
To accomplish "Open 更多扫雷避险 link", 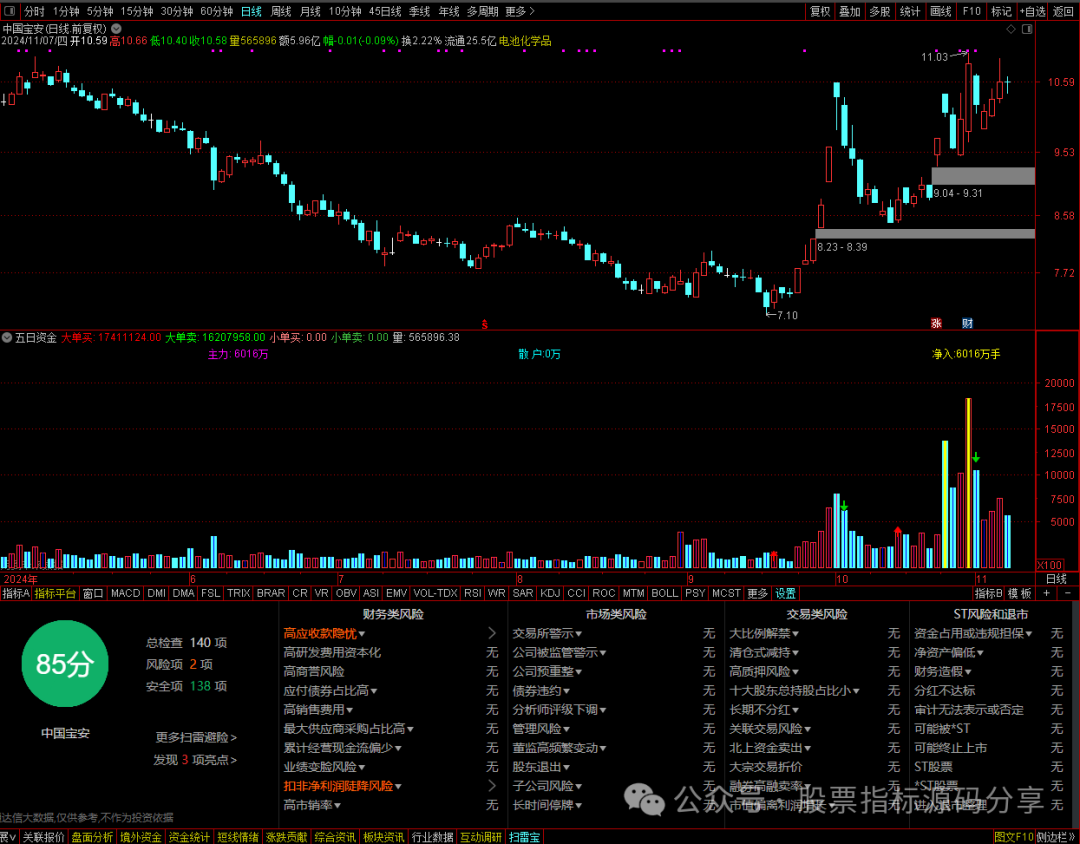I will tap(196, 737).
